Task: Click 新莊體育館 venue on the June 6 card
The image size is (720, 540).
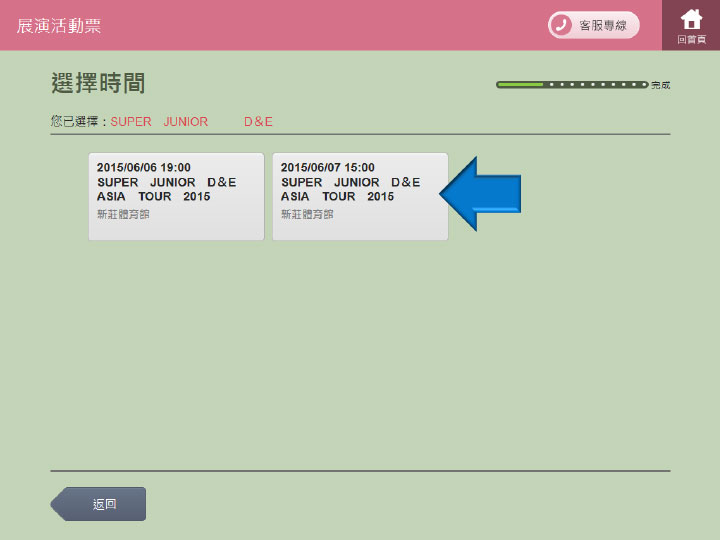Action: (123, 214)
